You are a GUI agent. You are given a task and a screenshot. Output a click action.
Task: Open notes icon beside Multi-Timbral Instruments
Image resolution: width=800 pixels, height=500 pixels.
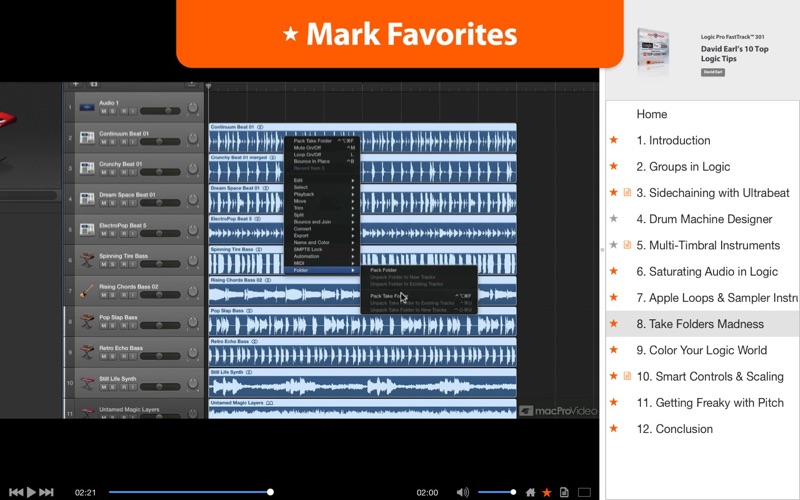click(x=628, y=245)
